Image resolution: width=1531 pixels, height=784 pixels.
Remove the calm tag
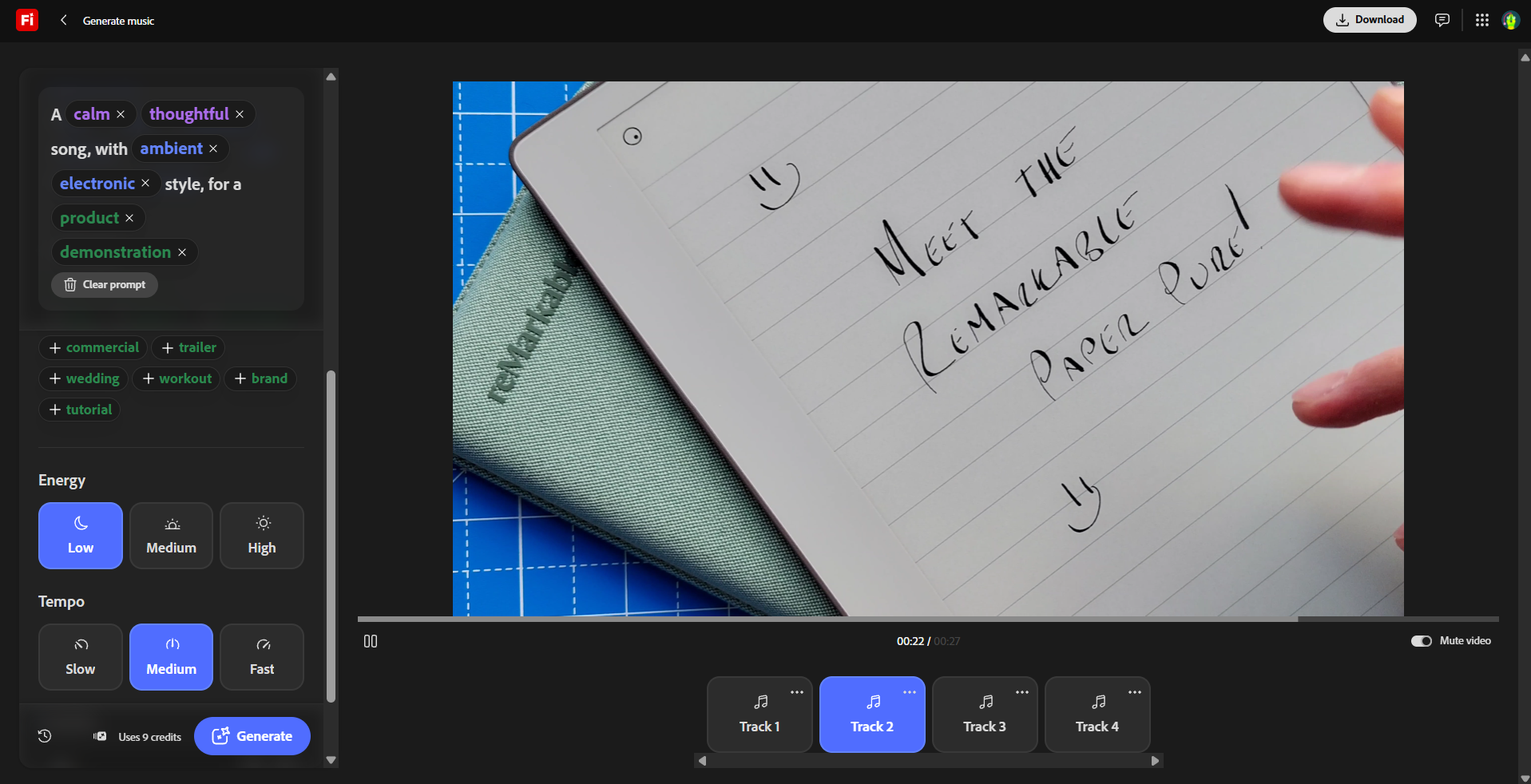tap(121, 114)
